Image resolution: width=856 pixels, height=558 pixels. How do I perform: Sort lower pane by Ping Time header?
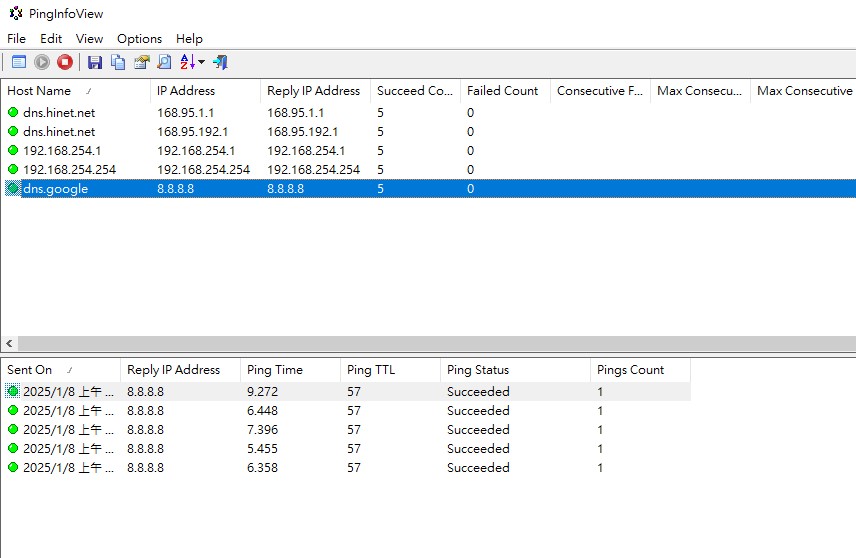click(273, 370)
